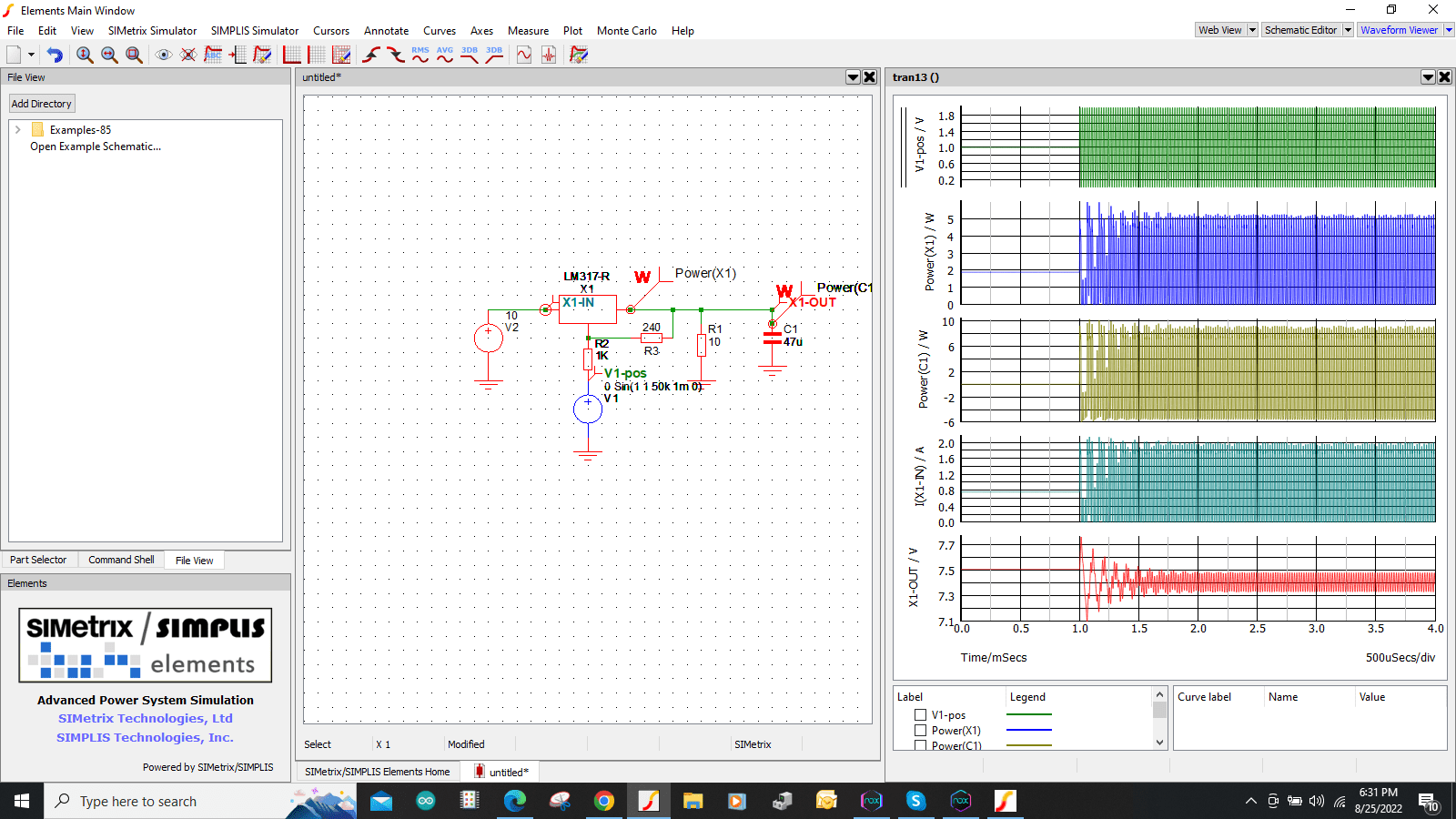Click the Undo icon

[x=54, y=55]
